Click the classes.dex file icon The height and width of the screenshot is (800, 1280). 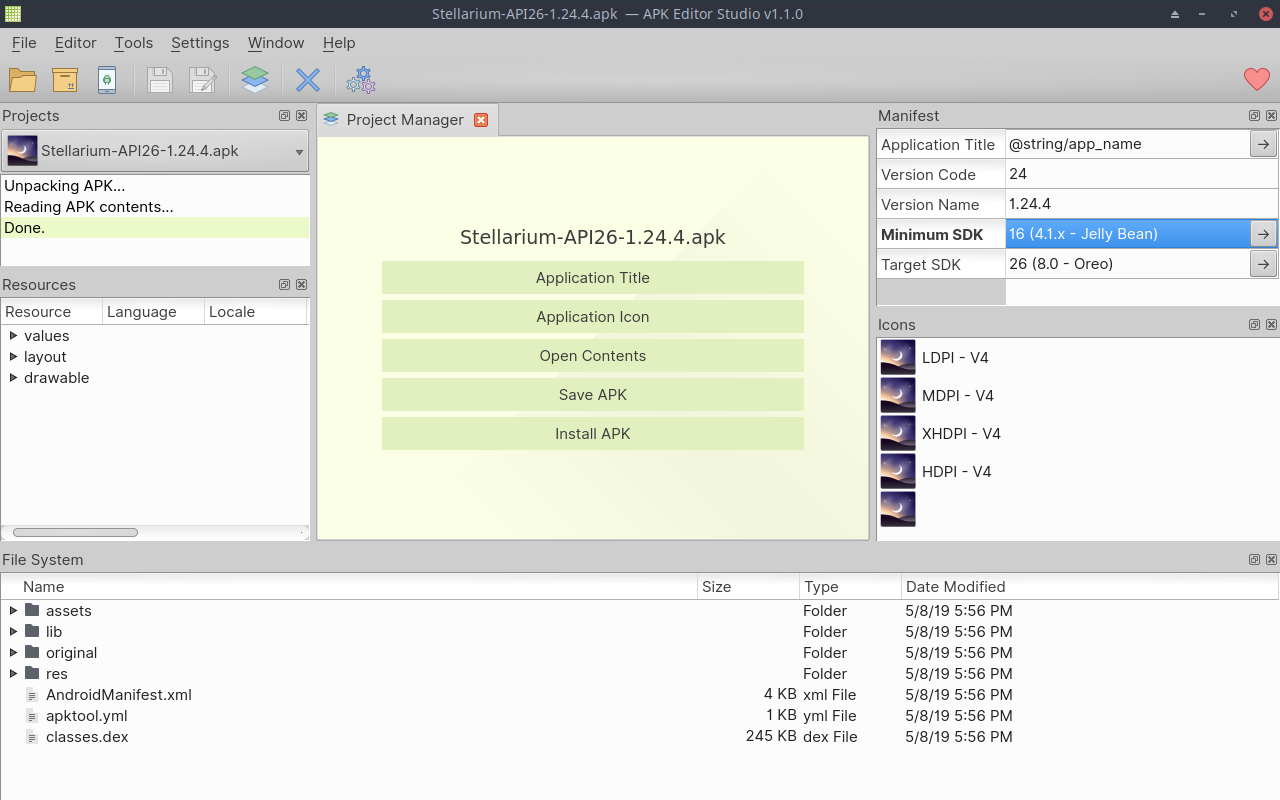click(33, 737)
